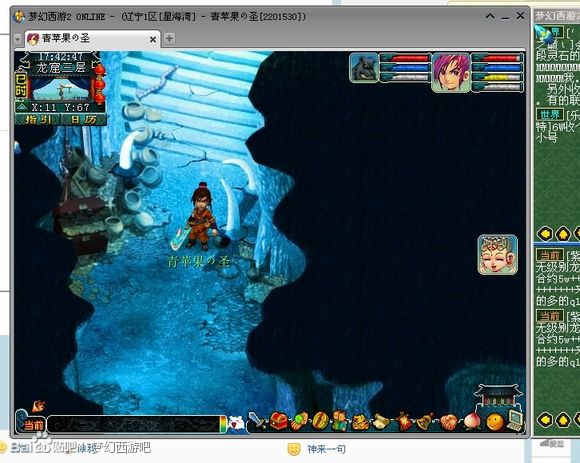The width and height of the screenshot is (580, 463).
Task: Open the paper scroll quest icon
Action: [381, 422]
